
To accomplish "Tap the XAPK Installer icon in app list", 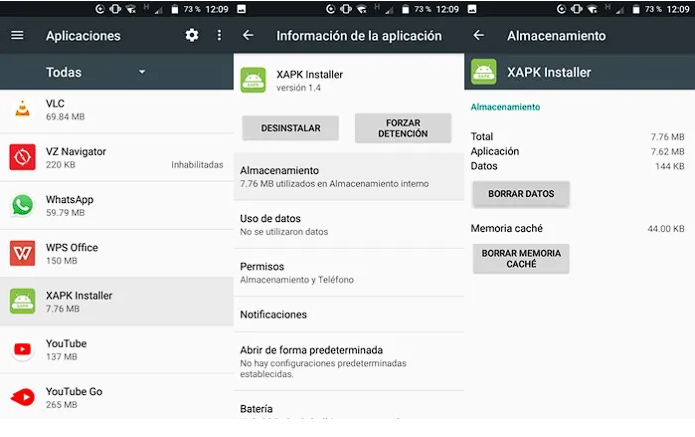I will click(22, 301).
